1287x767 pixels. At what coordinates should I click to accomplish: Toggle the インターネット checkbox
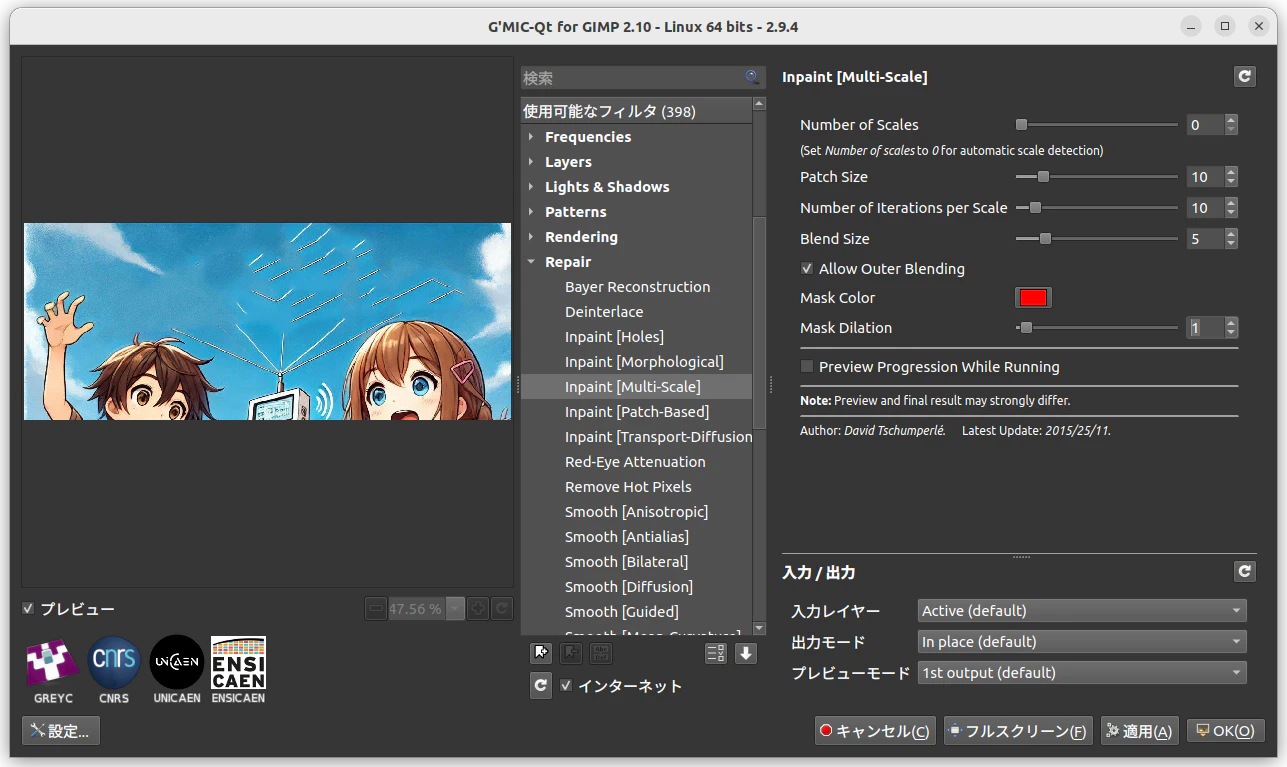567,685
